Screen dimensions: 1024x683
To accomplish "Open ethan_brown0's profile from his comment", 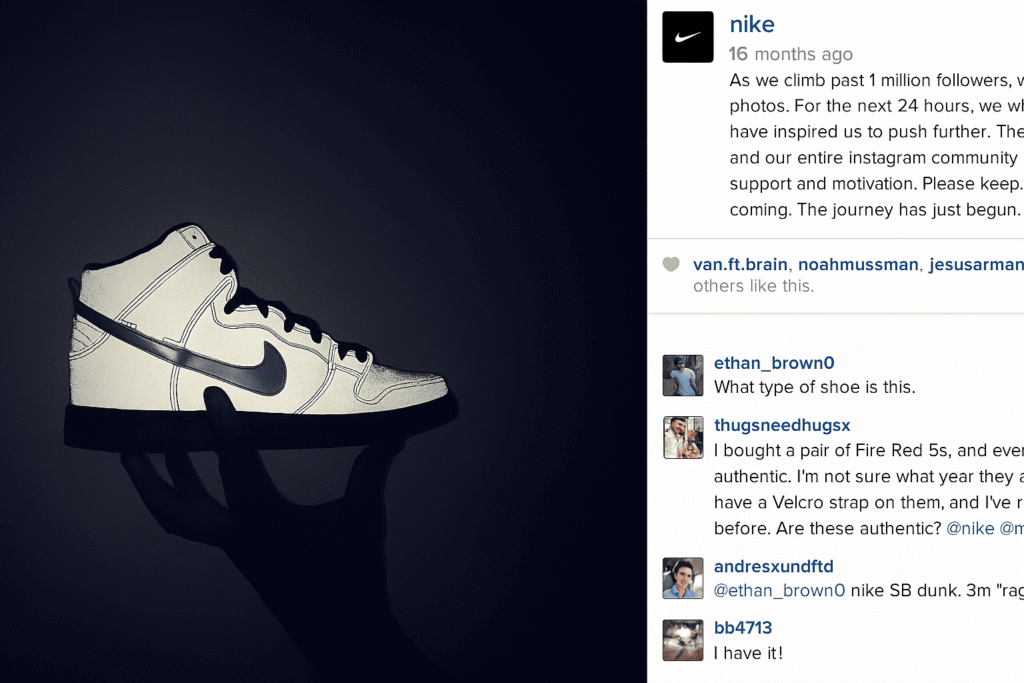I will tap(772, 362).
